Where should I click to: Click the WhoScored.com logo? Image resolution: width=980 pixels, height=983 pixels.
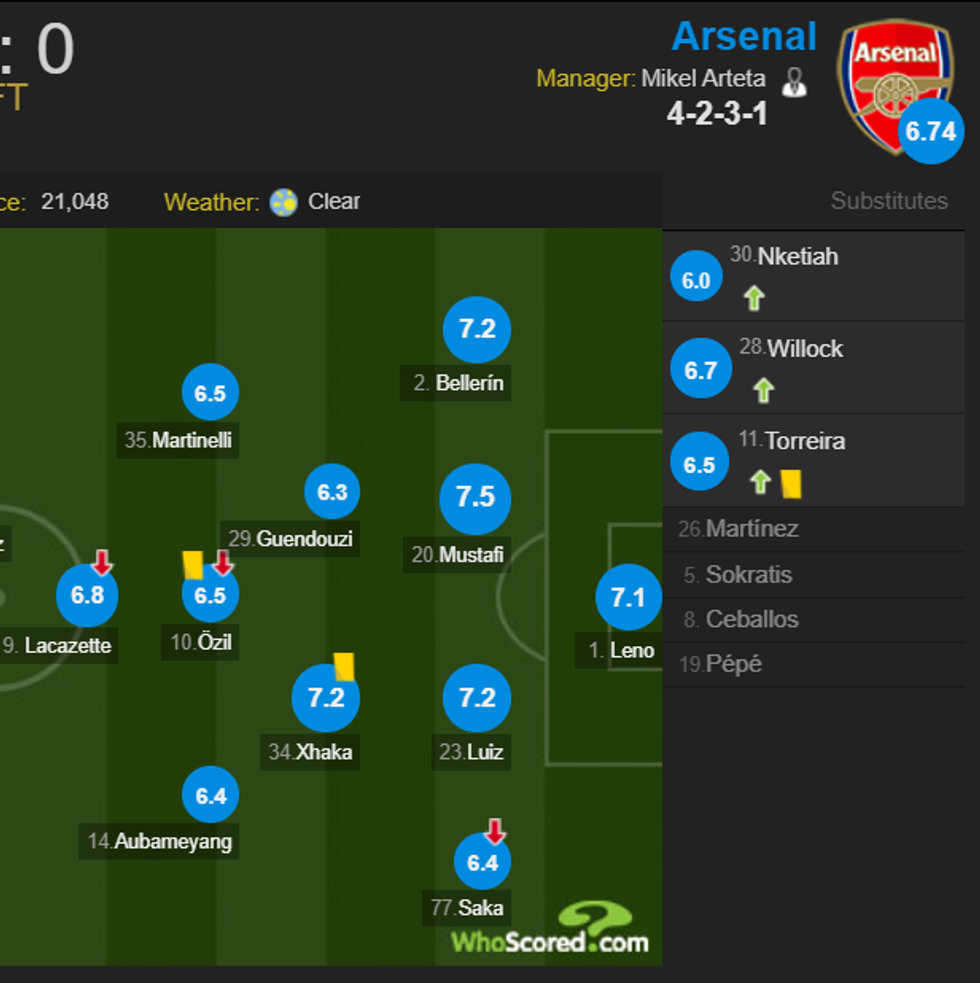coord(548,934)
